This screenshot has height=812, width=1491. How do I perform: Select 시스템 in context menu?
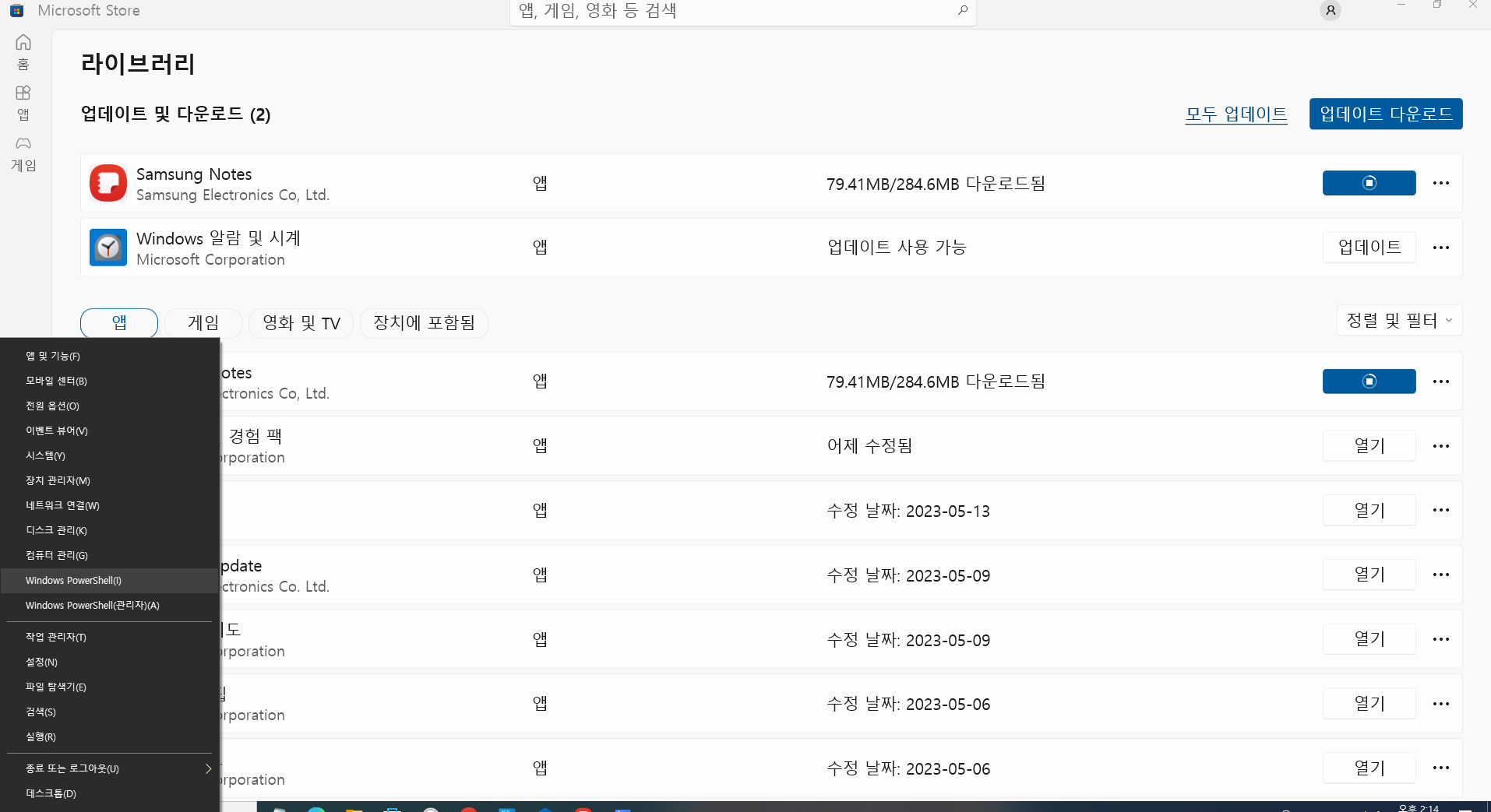(x=110, y=455)
